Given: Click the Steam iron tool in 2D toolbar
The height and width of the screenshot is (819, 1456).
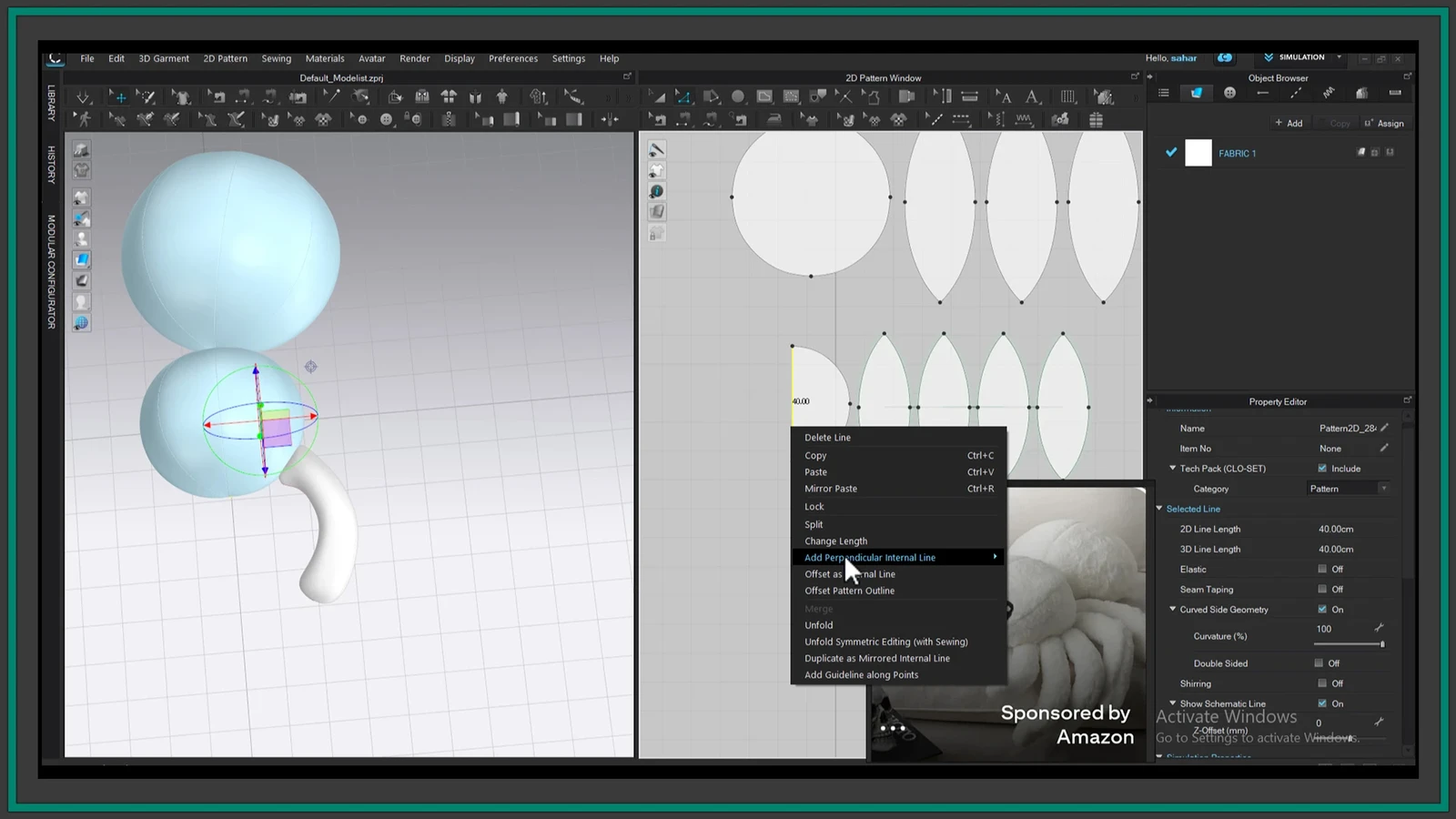Looking at the screenshot, I should [773, 119].
